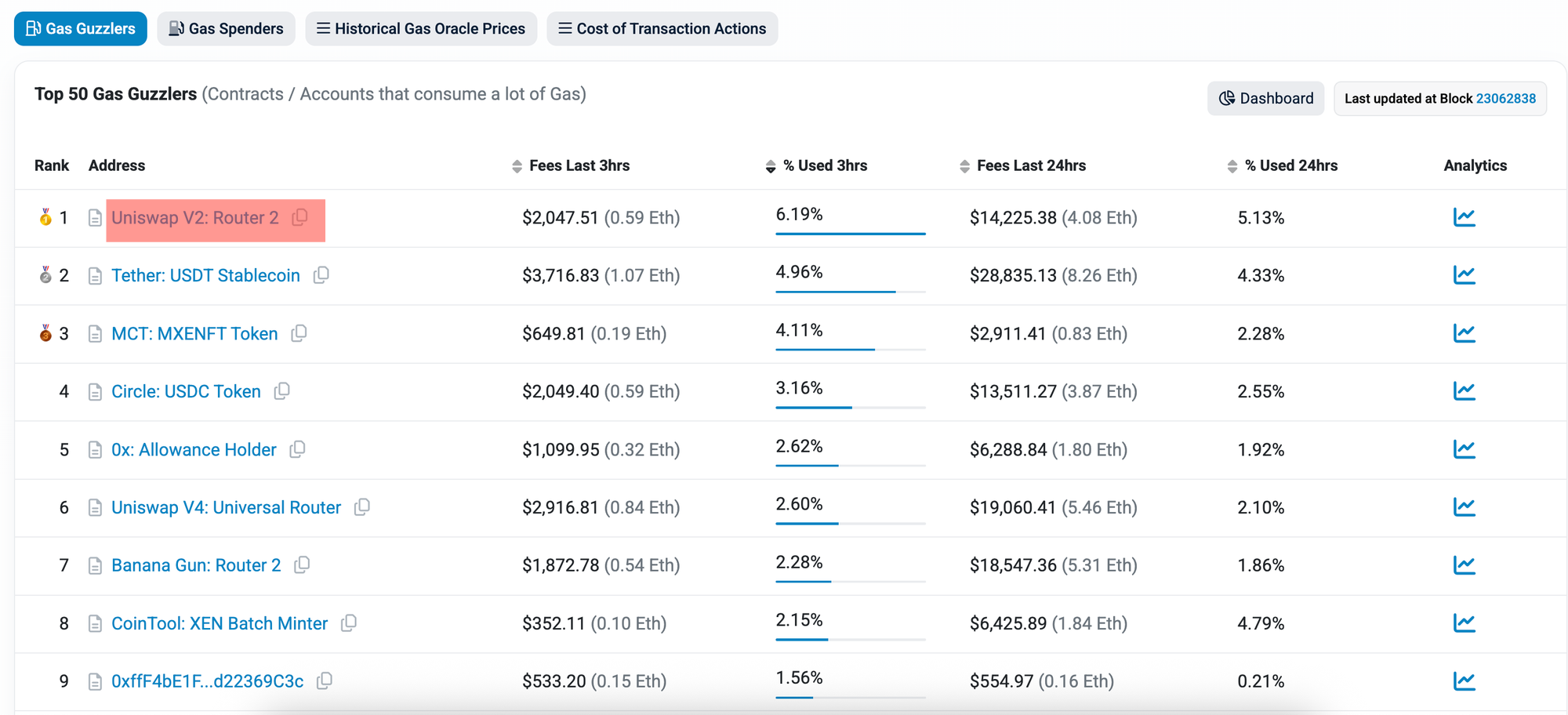Open the Uniswap V4: Universal Router link
Viewport: 1568px width, 715px height.
click(x=226, y=508)
